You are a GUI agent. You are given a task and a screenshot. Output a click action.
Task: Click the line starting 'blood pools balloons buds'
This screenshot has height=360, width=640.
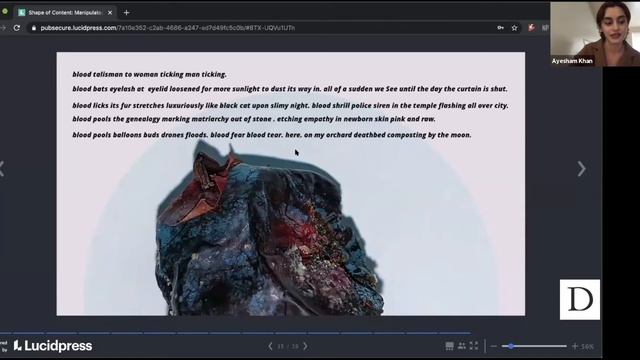(272, 135)
